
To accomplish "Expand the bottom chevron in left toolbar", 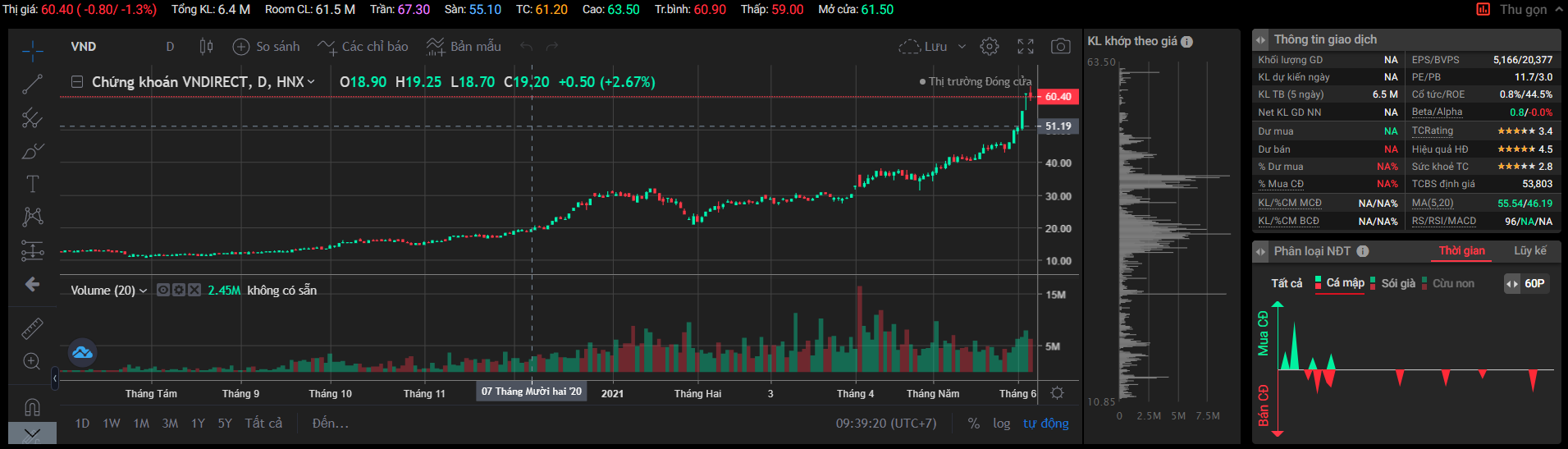I will tap(32, 433).
